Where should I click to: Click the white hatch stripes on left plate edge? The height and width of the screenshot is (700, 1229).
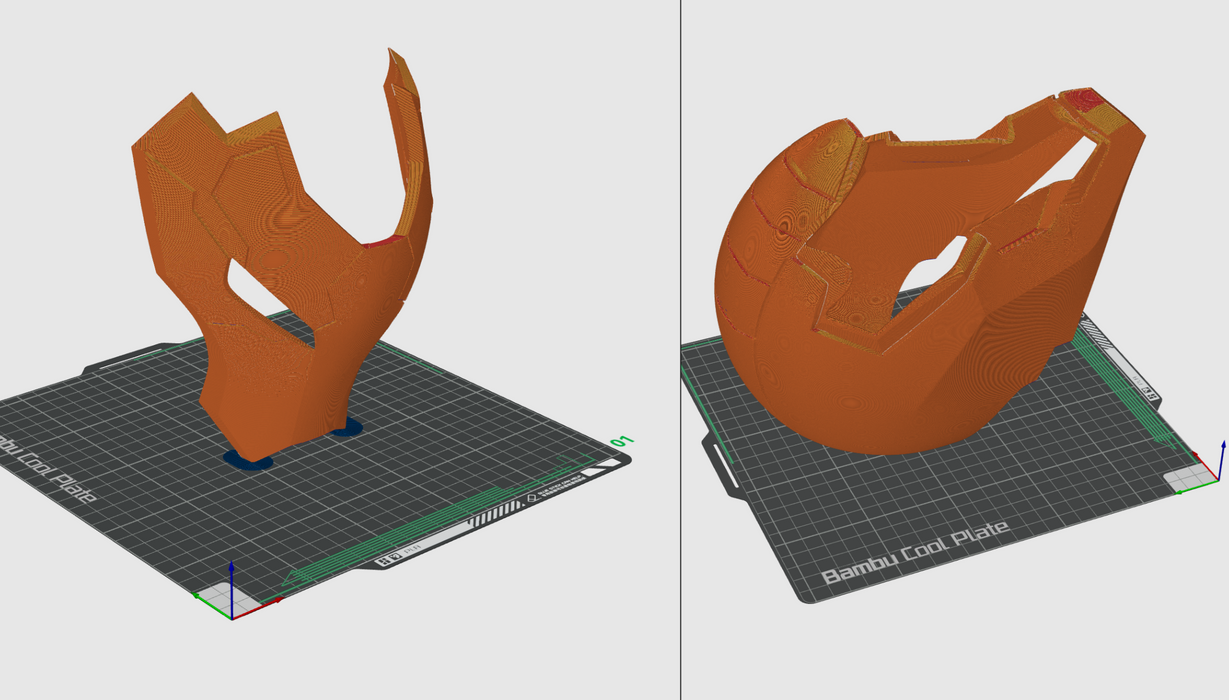pos(495,513)
